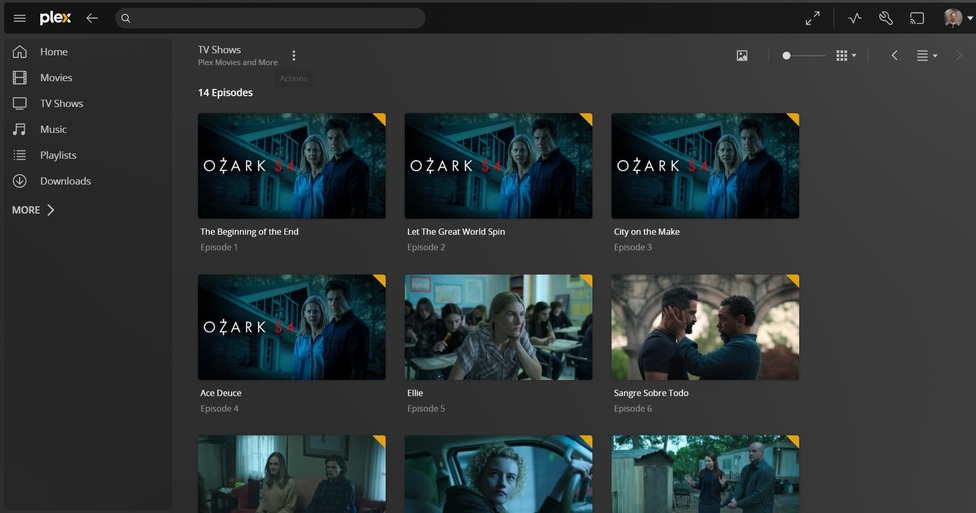Image resolution: width=976 pixels, height=513 pixels.
Task: Open the list options dropdown
Action: click(x=927, y=55)
